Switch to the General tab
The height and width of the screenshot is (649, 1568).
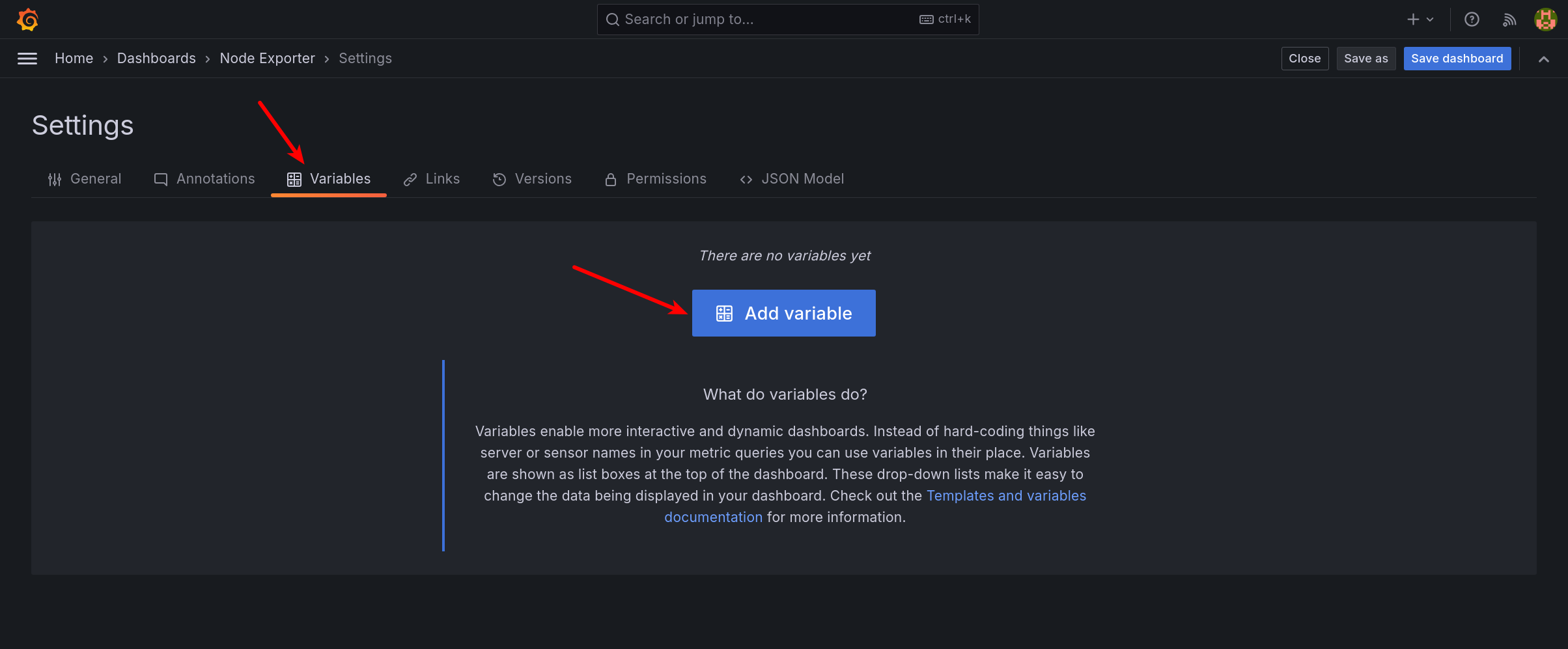coord(85,179)
